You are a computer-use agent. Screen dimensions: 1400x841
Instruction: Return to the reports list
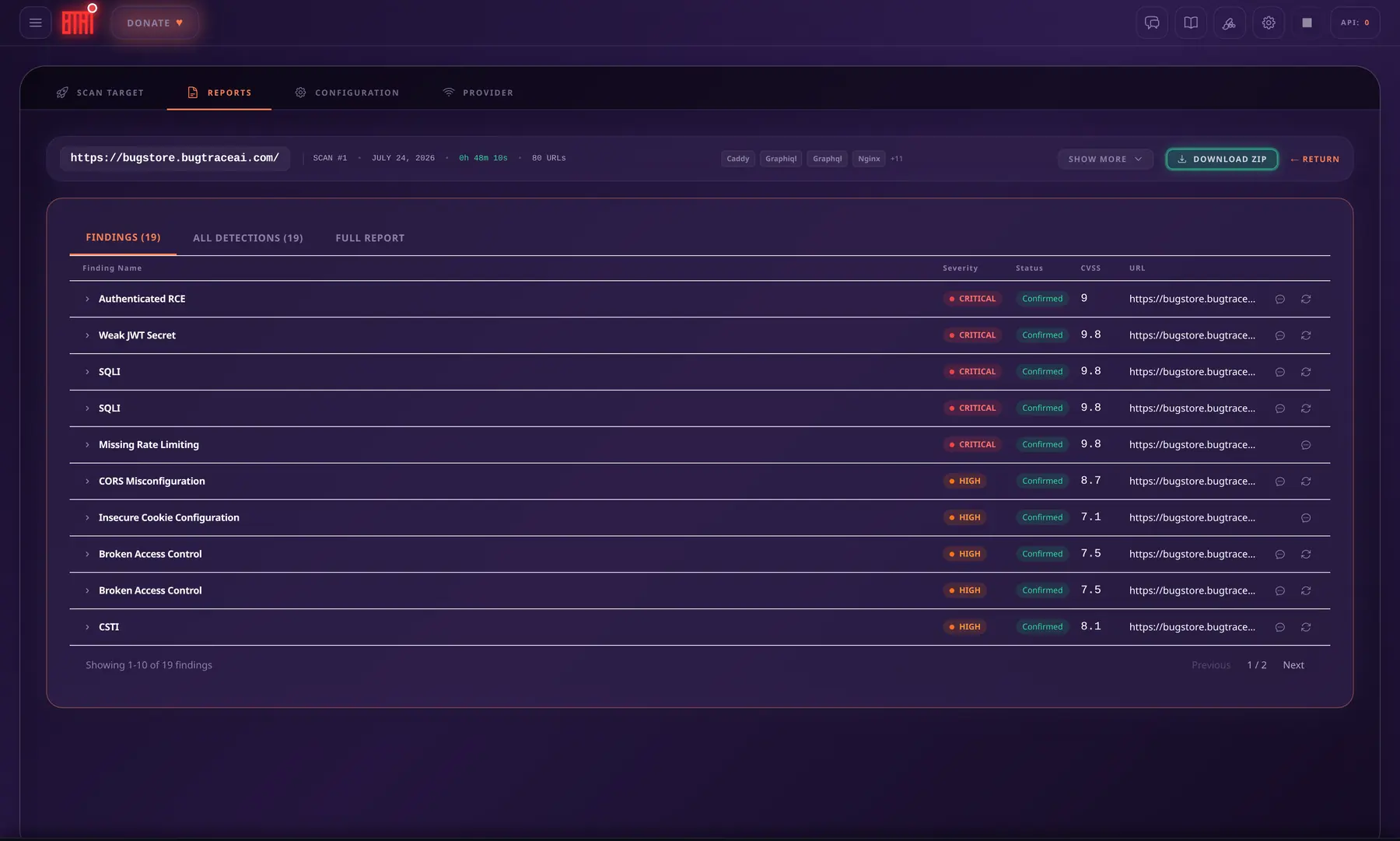click(x=1314, y=159)
